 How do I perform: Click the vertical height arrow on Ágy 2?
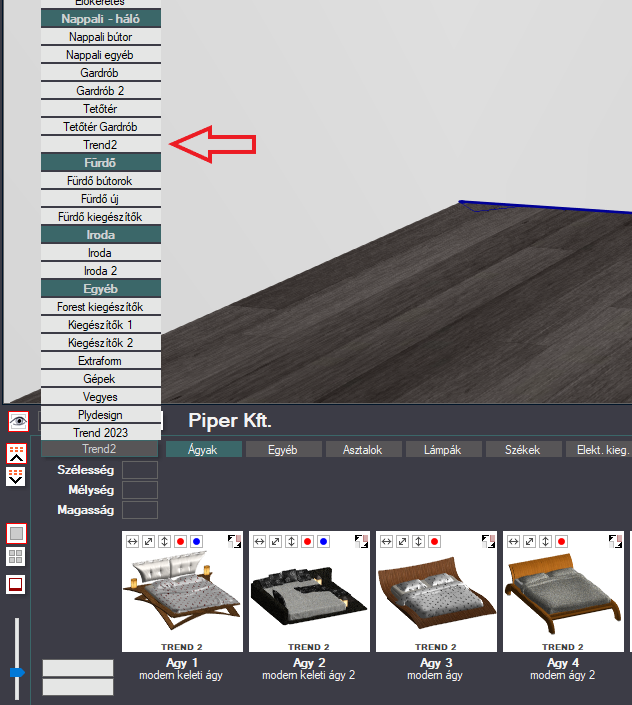[291, 541]
